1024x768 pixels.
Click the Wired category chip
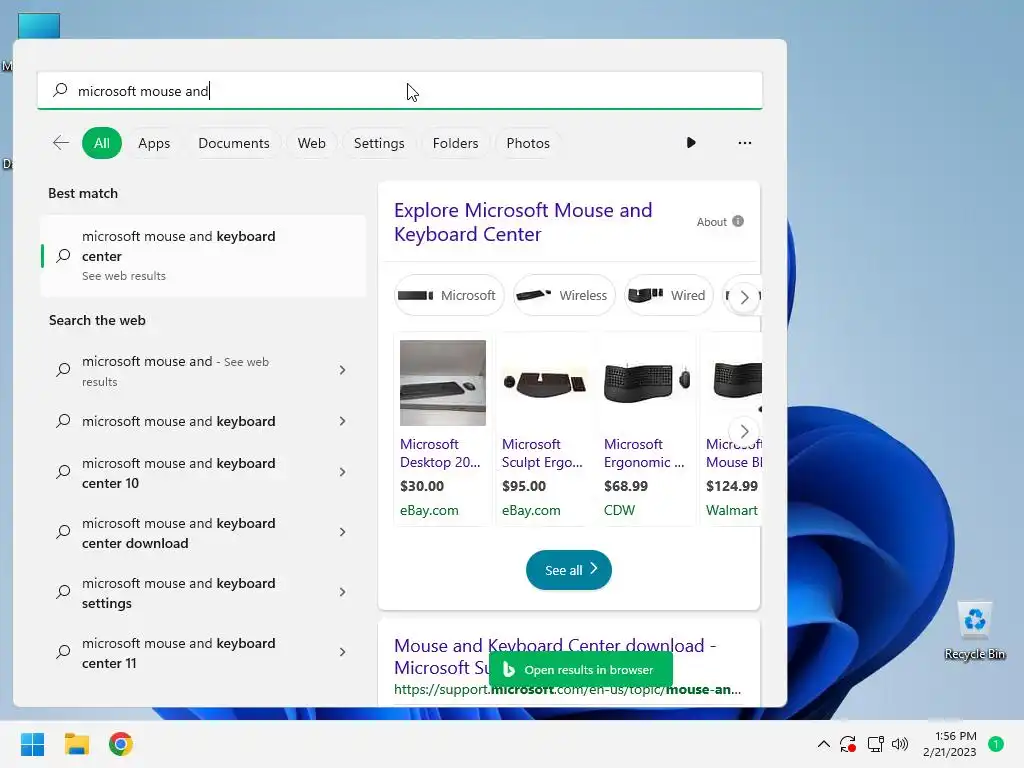(x=668, y=295)
